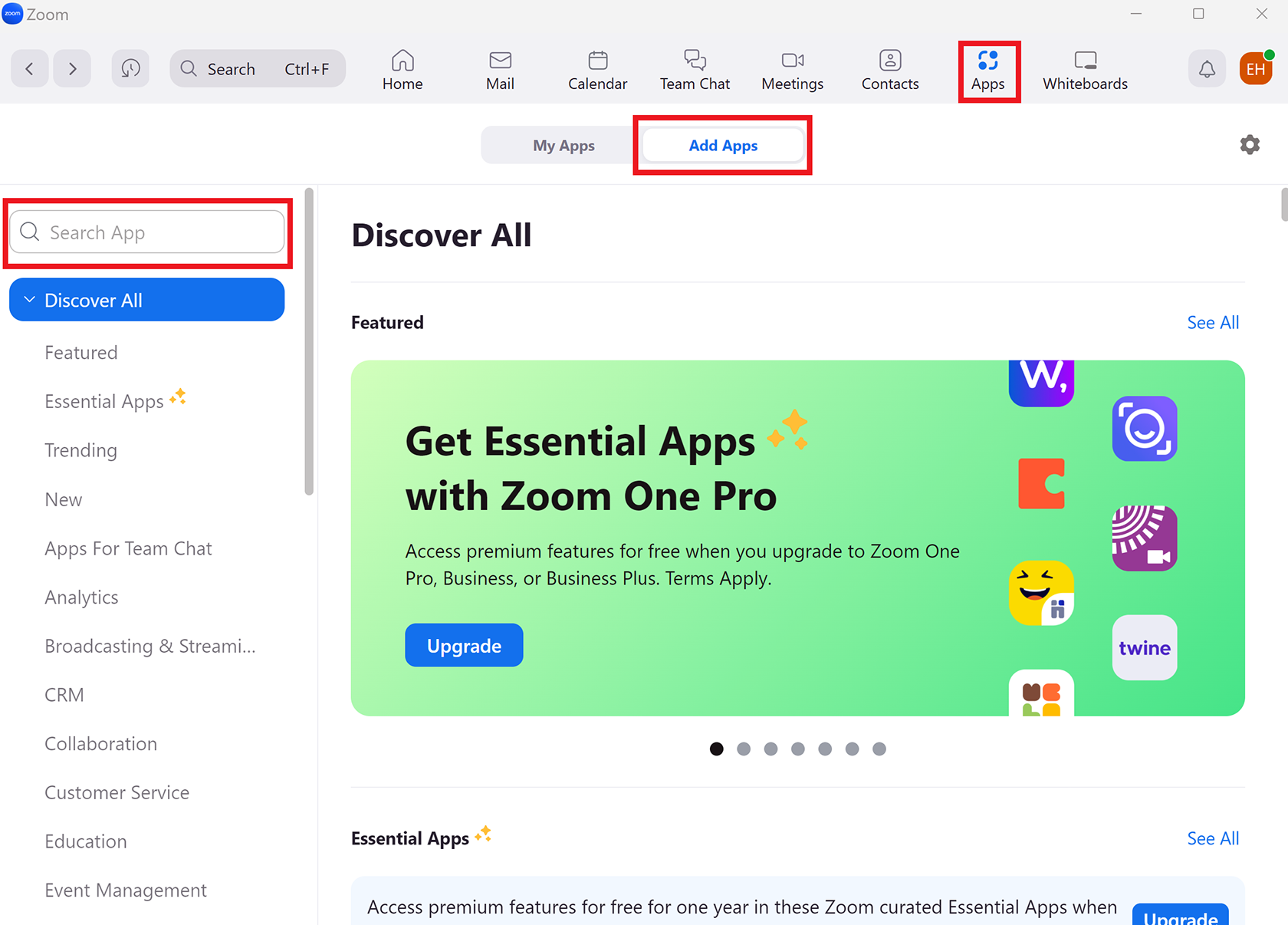Select Event Management category
Screen dimensions: 1288x925
click(x=126, y=890)
